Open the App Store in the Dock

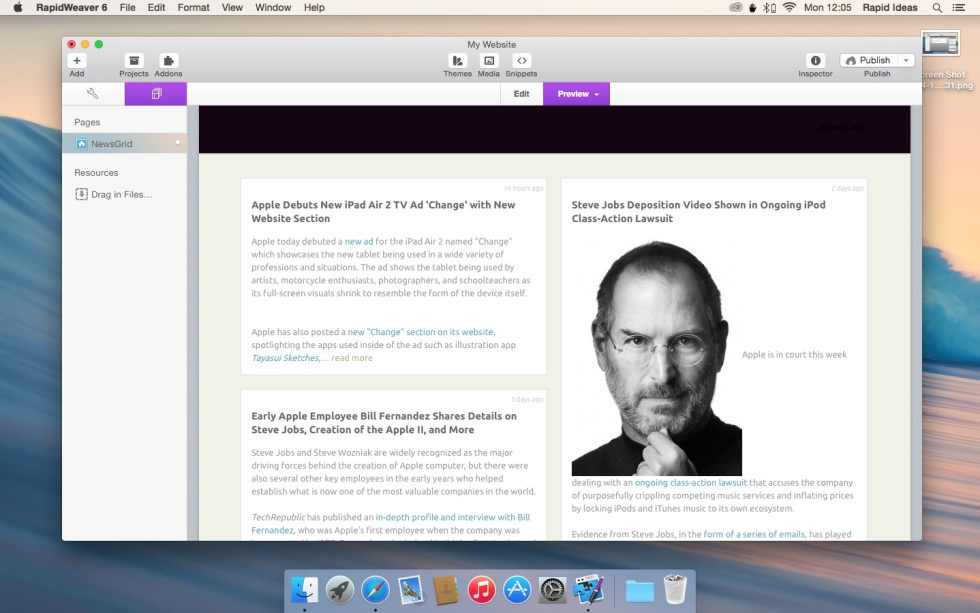pyautogui.click(x=517, y=589)
